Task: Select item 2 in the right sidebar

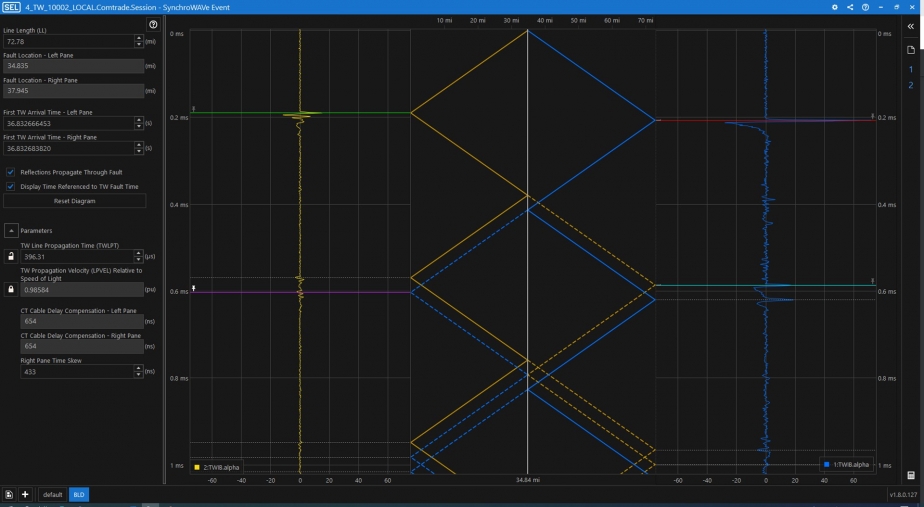Action: [910, 85]
